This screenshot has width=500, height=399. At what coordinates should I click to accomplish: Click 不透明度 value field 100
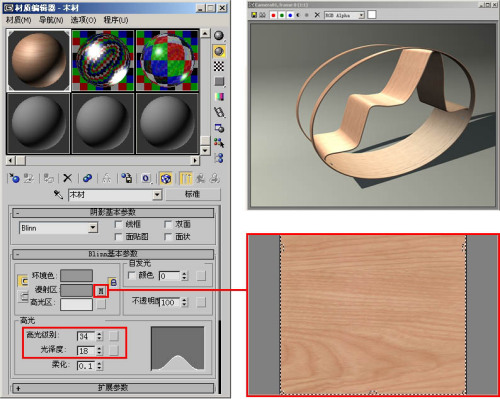pos(170,302)
